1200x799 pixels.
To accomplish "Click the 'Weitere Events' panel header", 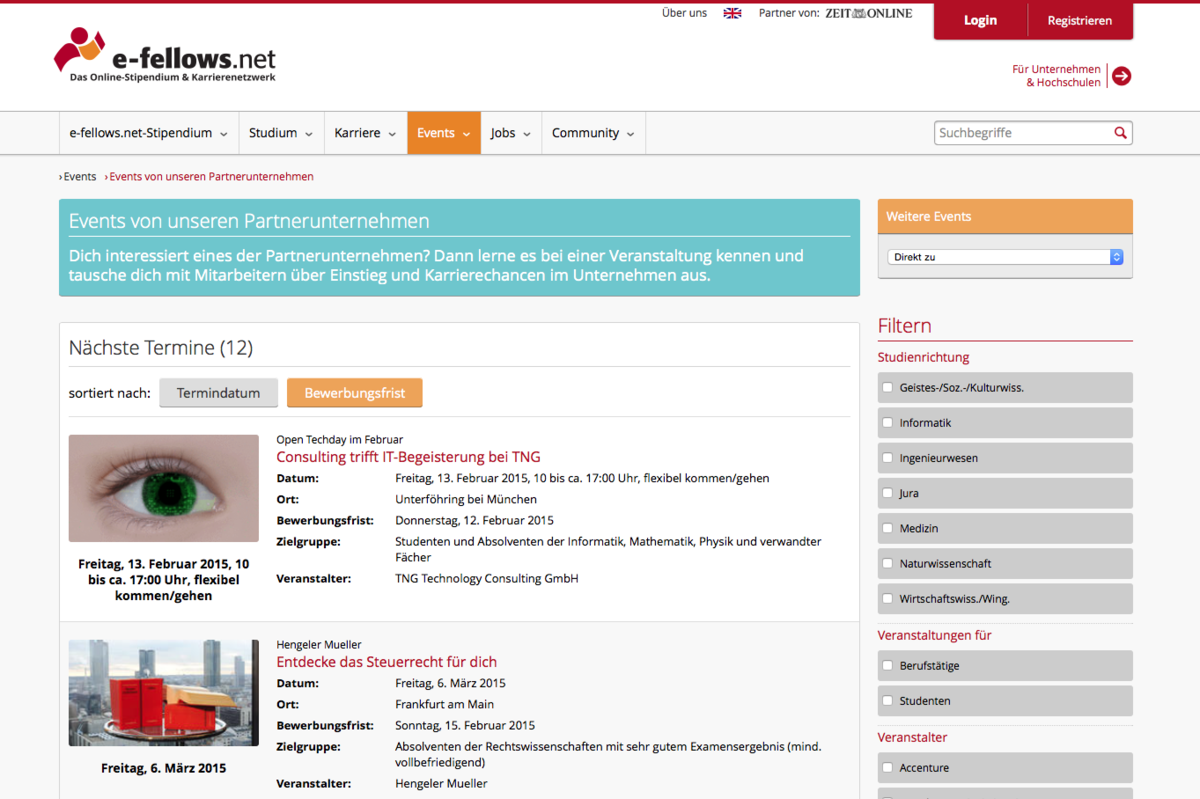I will coord(1005,216).
